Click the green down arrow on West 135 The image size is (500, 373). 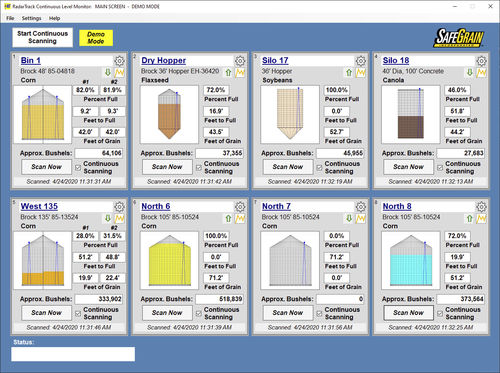point(108,218)
